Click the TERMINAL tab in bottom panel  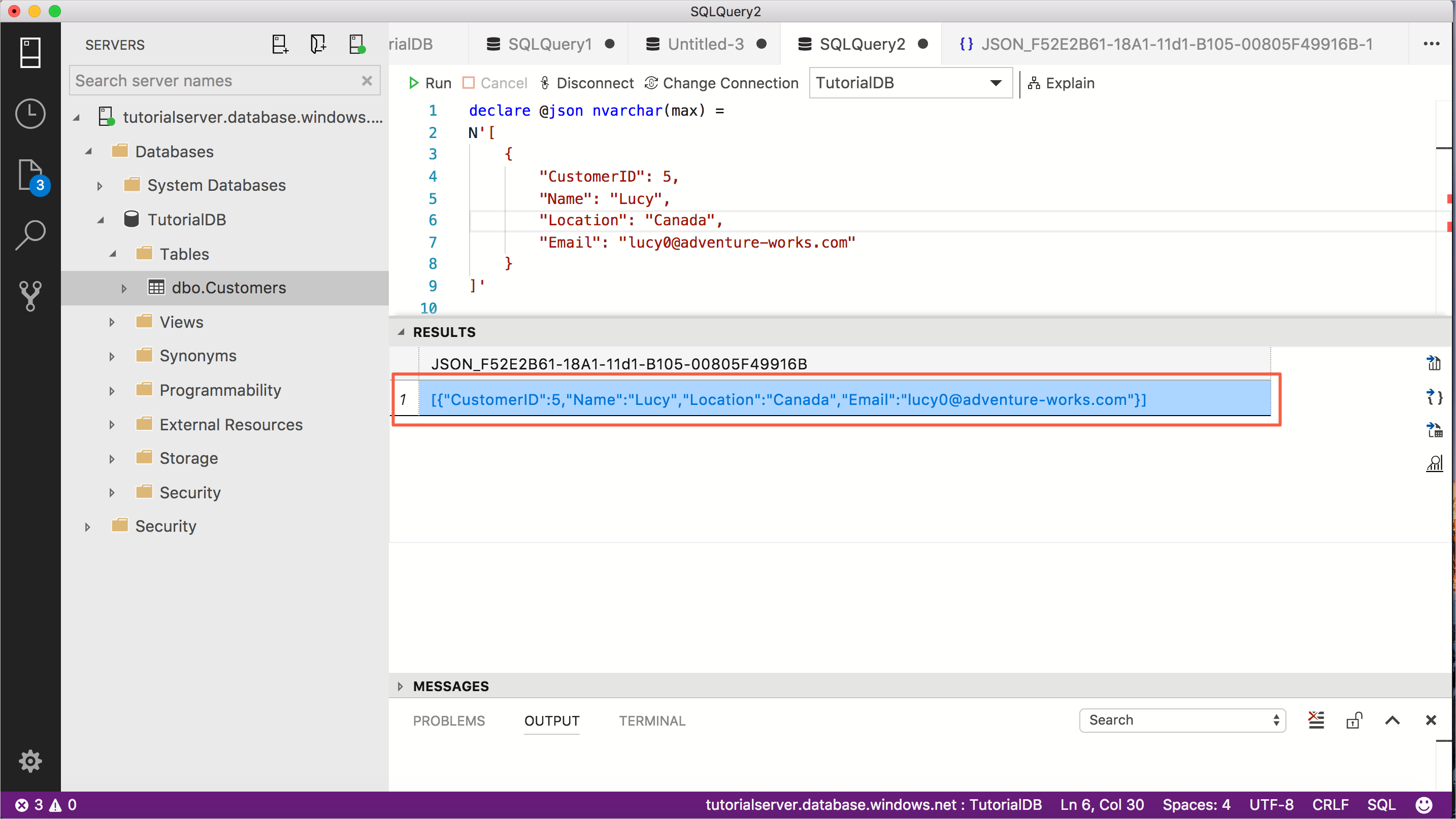652,720
